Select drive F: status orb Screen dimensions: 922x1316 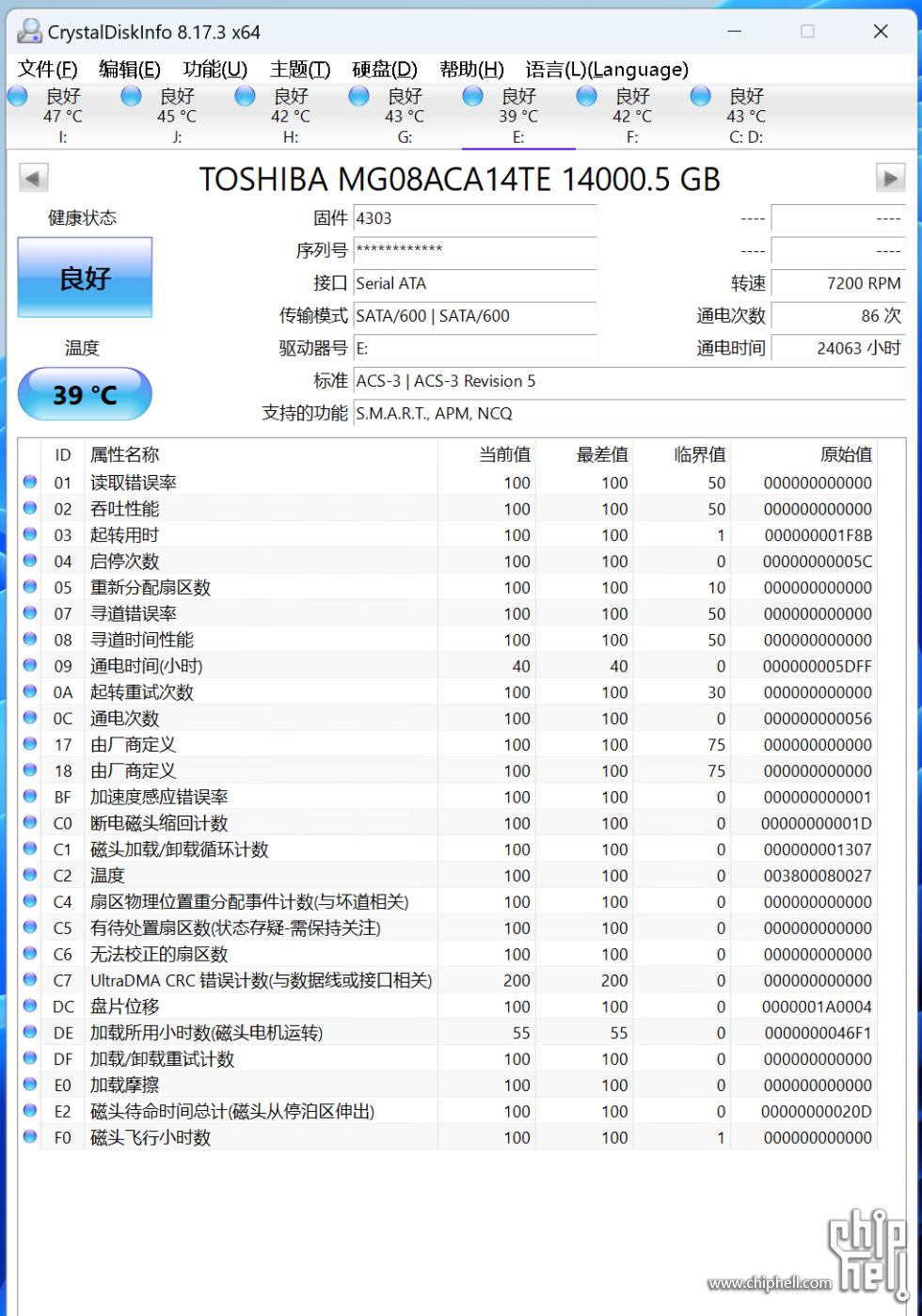587,95
